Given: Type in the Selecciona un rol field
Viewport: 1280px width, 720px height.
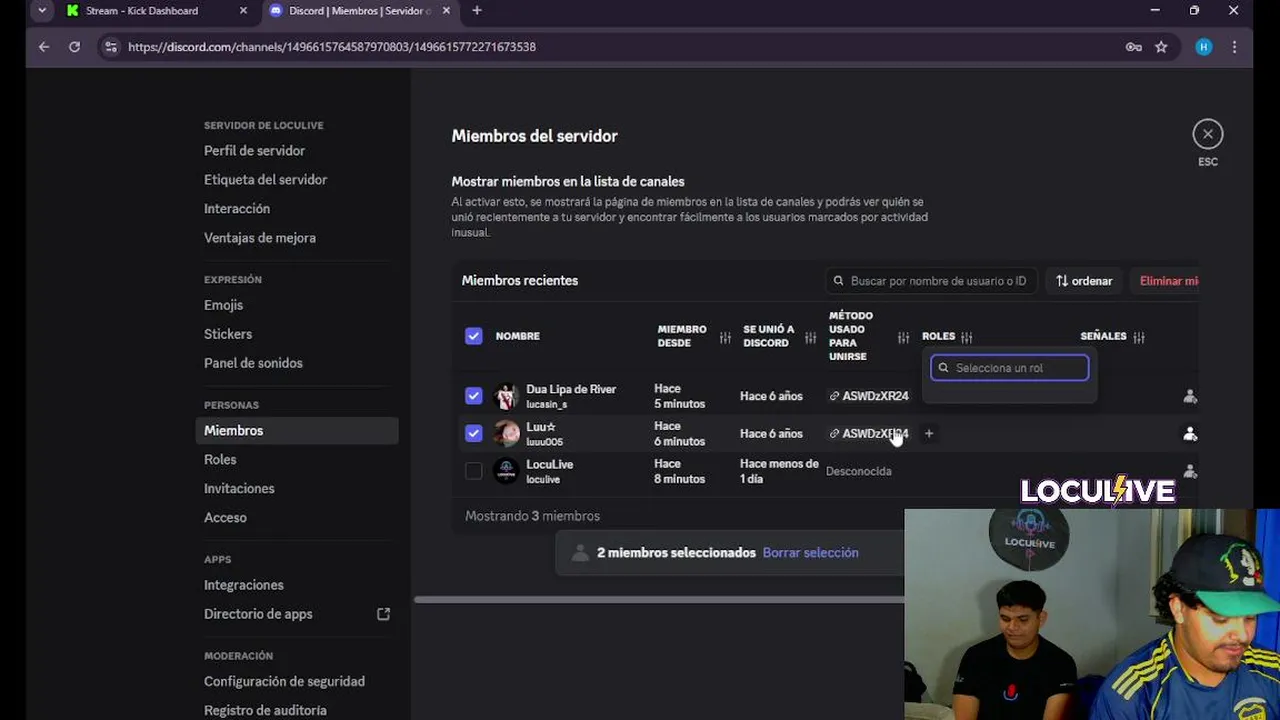Looking at the screenshot, I should pyautogui.click(x=1010, y=368).
